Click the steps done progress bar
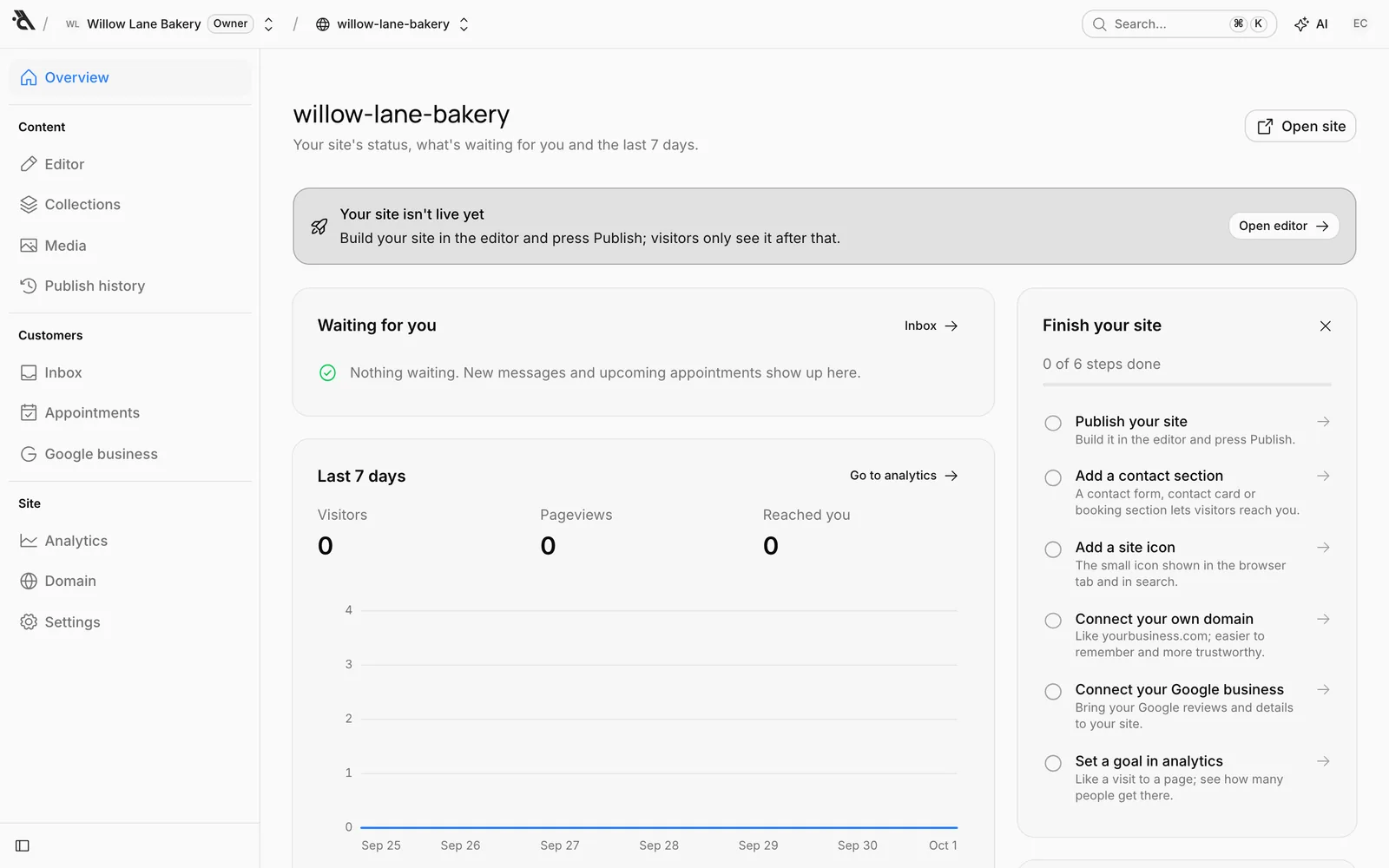 click(x=1187, y=384)
